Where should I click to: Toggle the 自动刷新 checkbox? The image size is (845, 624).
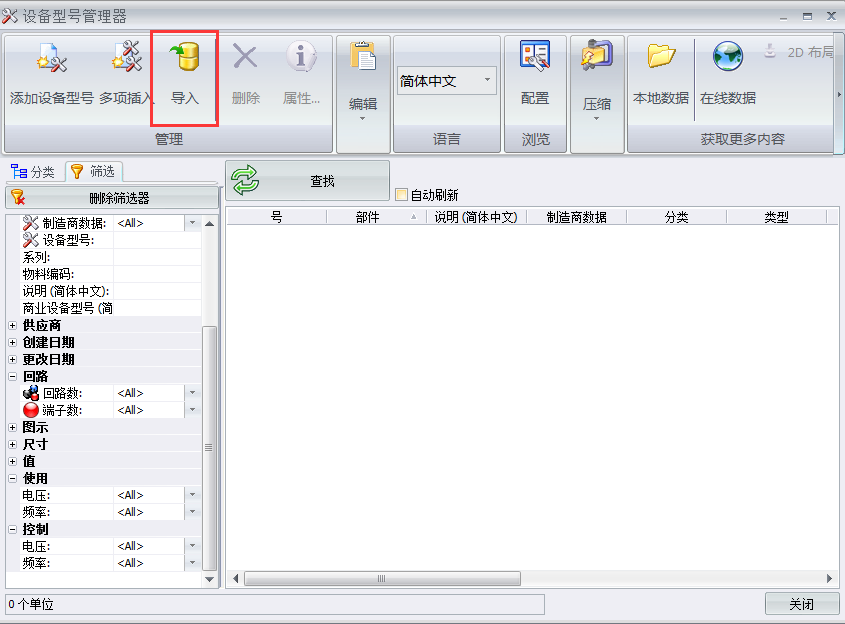401,195
